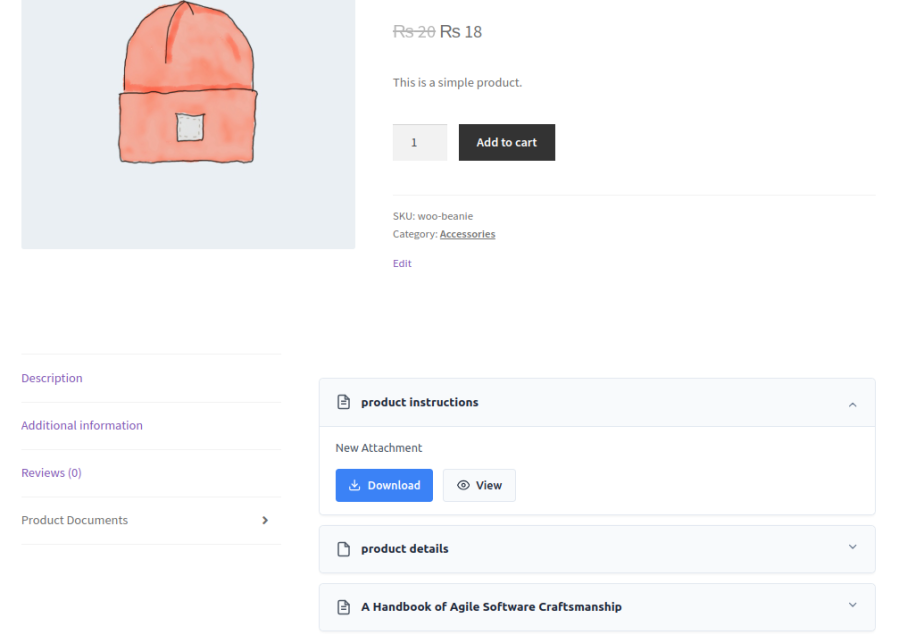This screenshot has width=899, height=643.
Task: Add the beanie to the cart
Action: pyautogui.click(x=506, y=143)
